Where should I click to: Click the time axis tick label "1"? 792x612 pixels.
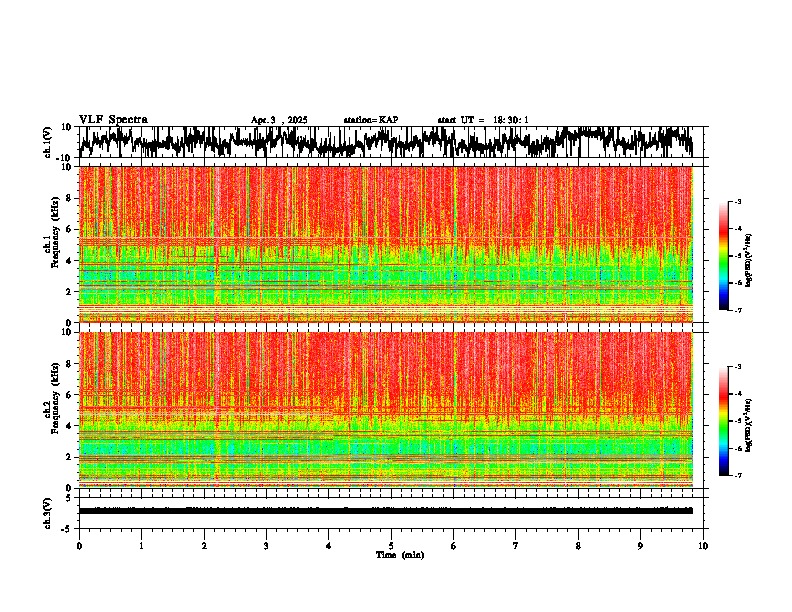click(141, 546)
